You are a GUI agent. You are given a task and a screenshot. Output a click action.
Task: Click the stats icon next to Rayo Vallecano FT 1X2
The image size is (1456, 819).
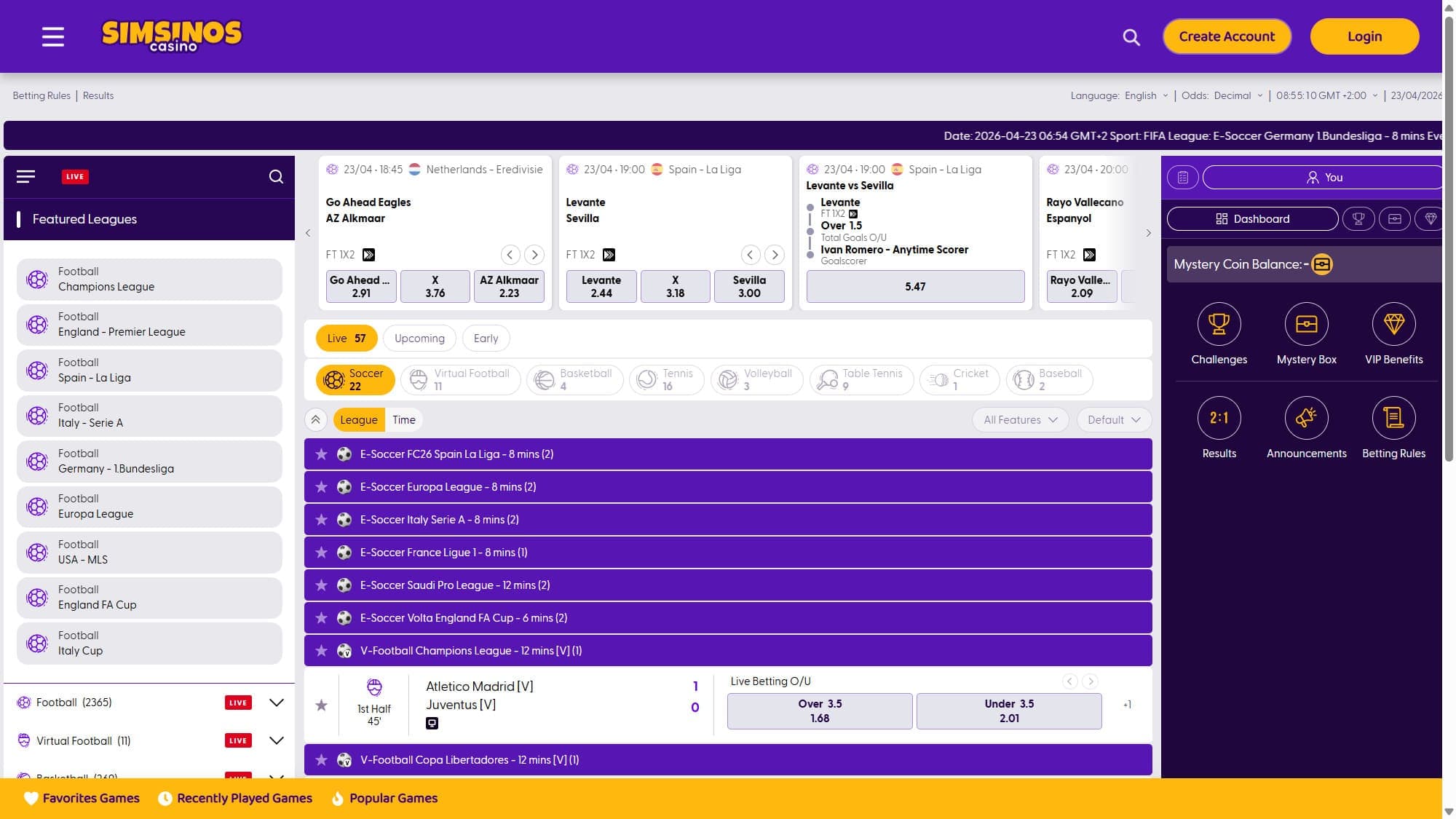tap(1089, 255)
